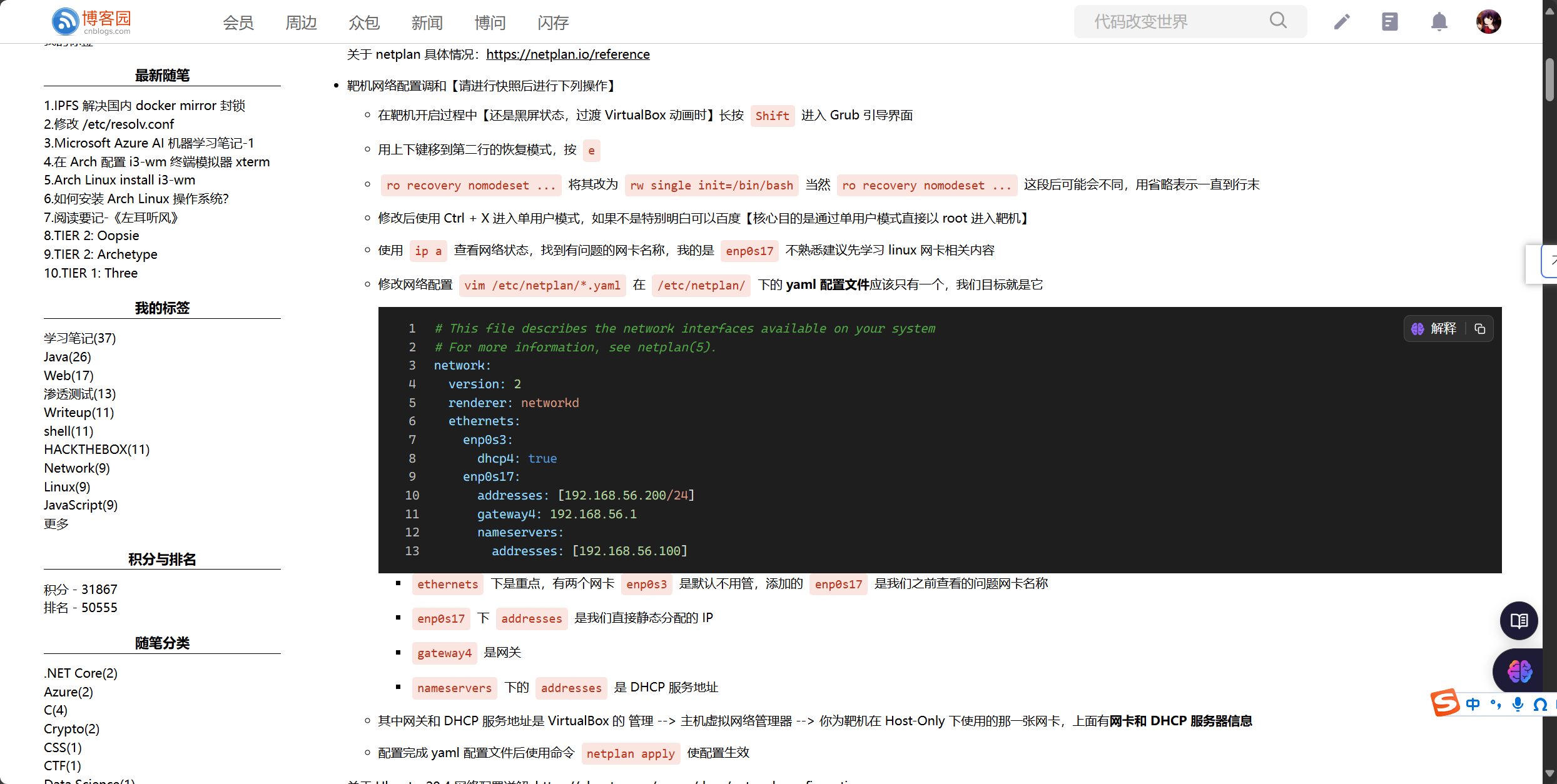Select the 渗透测试(13) tag

(79, 394)
